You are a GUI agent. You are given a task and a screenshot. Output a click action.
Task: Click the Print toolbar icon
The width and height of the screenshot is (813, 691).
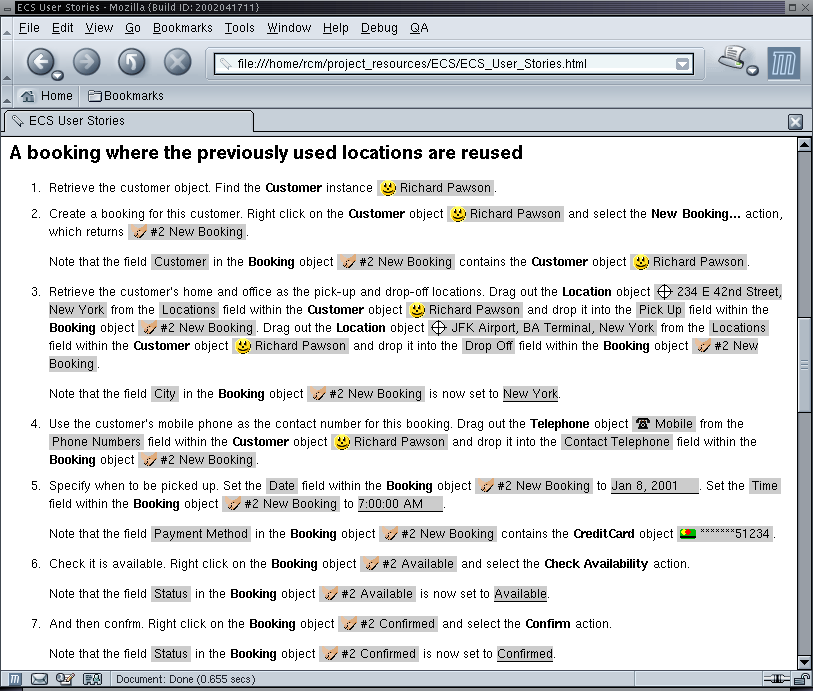(732, 59)
